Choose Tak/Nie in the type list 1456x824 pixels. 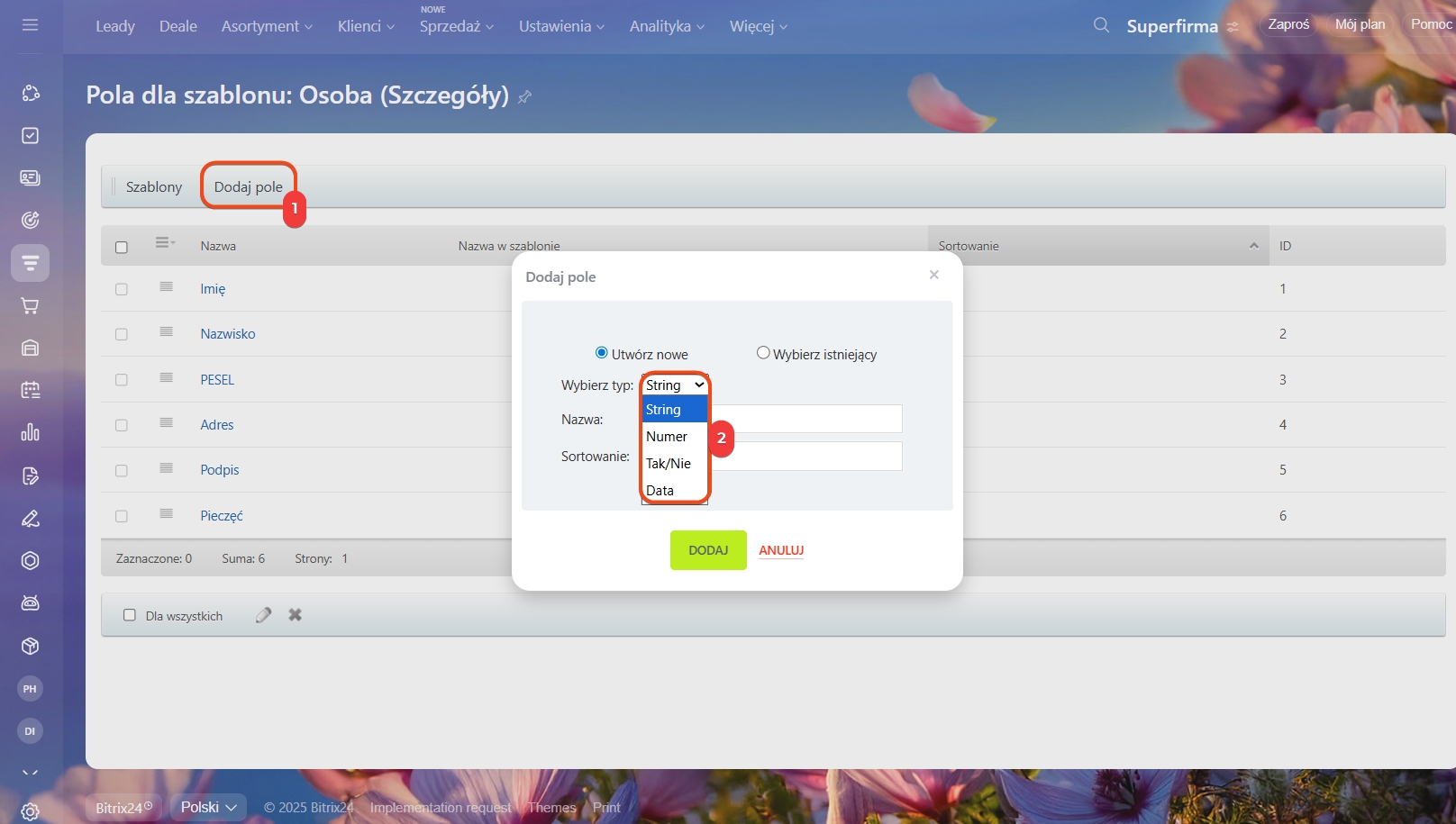675,463
